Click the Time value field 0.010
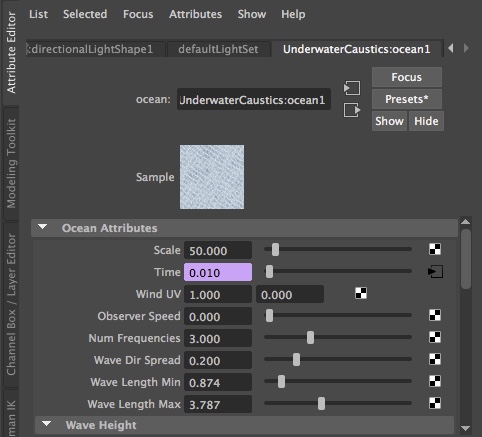 point(218,272)
